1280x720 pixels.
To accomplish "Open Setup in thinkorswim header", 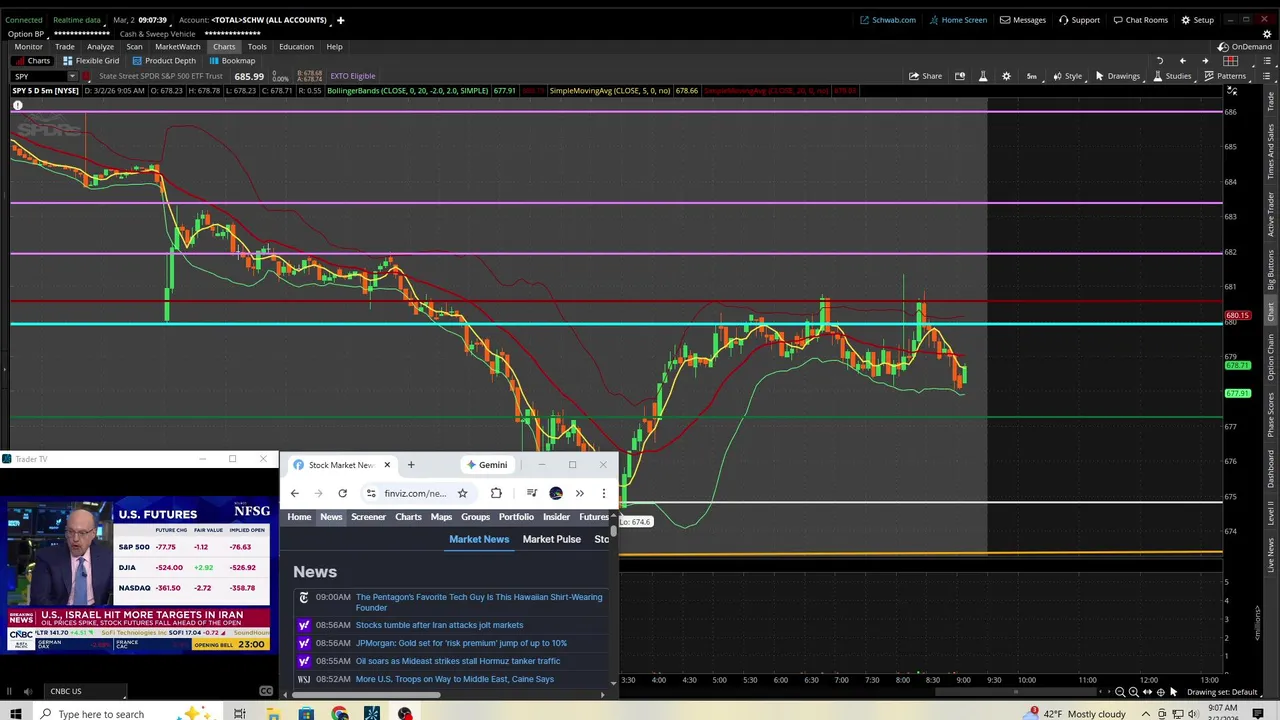I will 1197,20.
